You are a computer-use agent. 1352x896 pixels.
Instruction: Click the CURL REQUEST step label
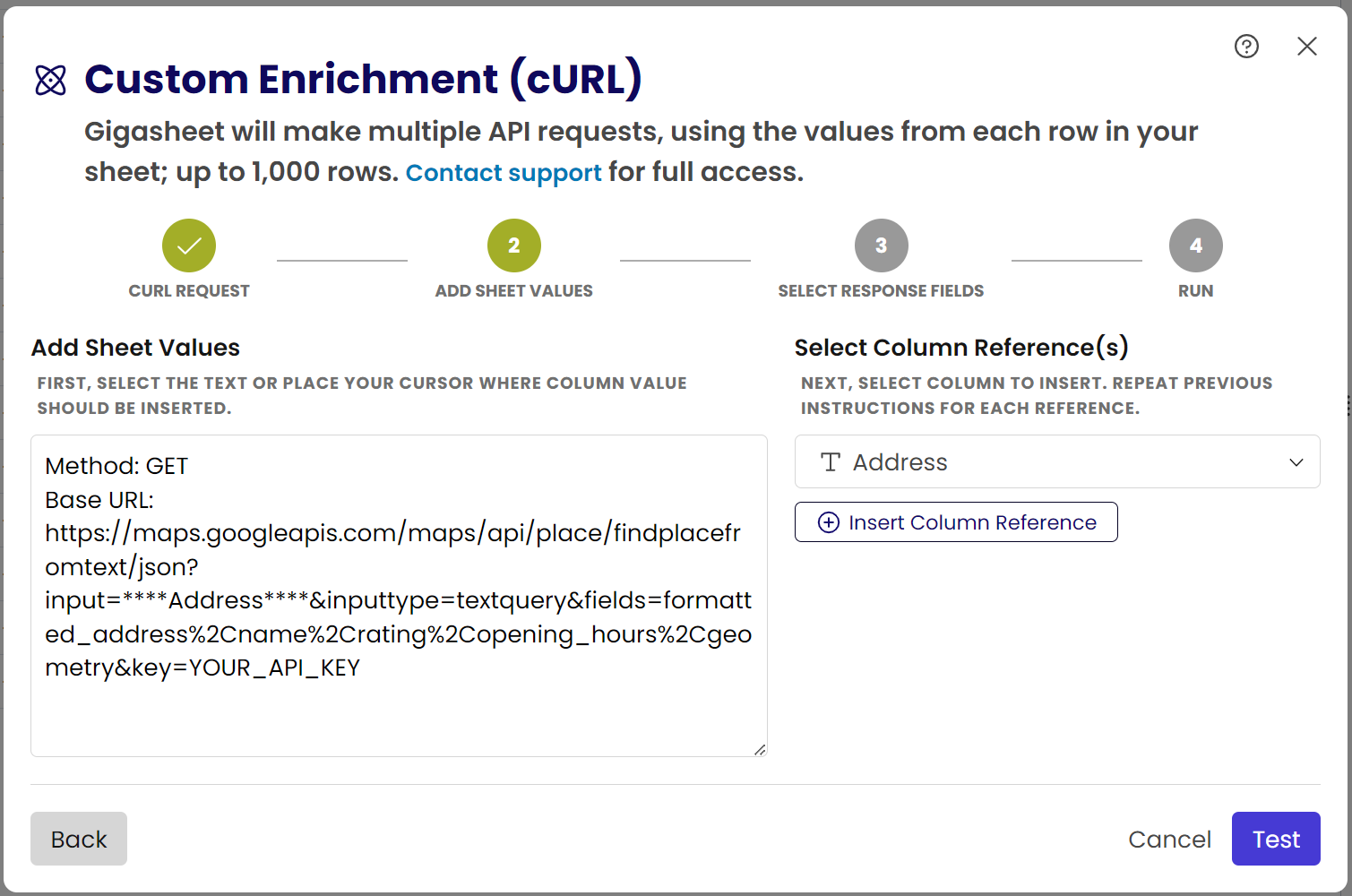pyautogui.click(x=189, y=291)
